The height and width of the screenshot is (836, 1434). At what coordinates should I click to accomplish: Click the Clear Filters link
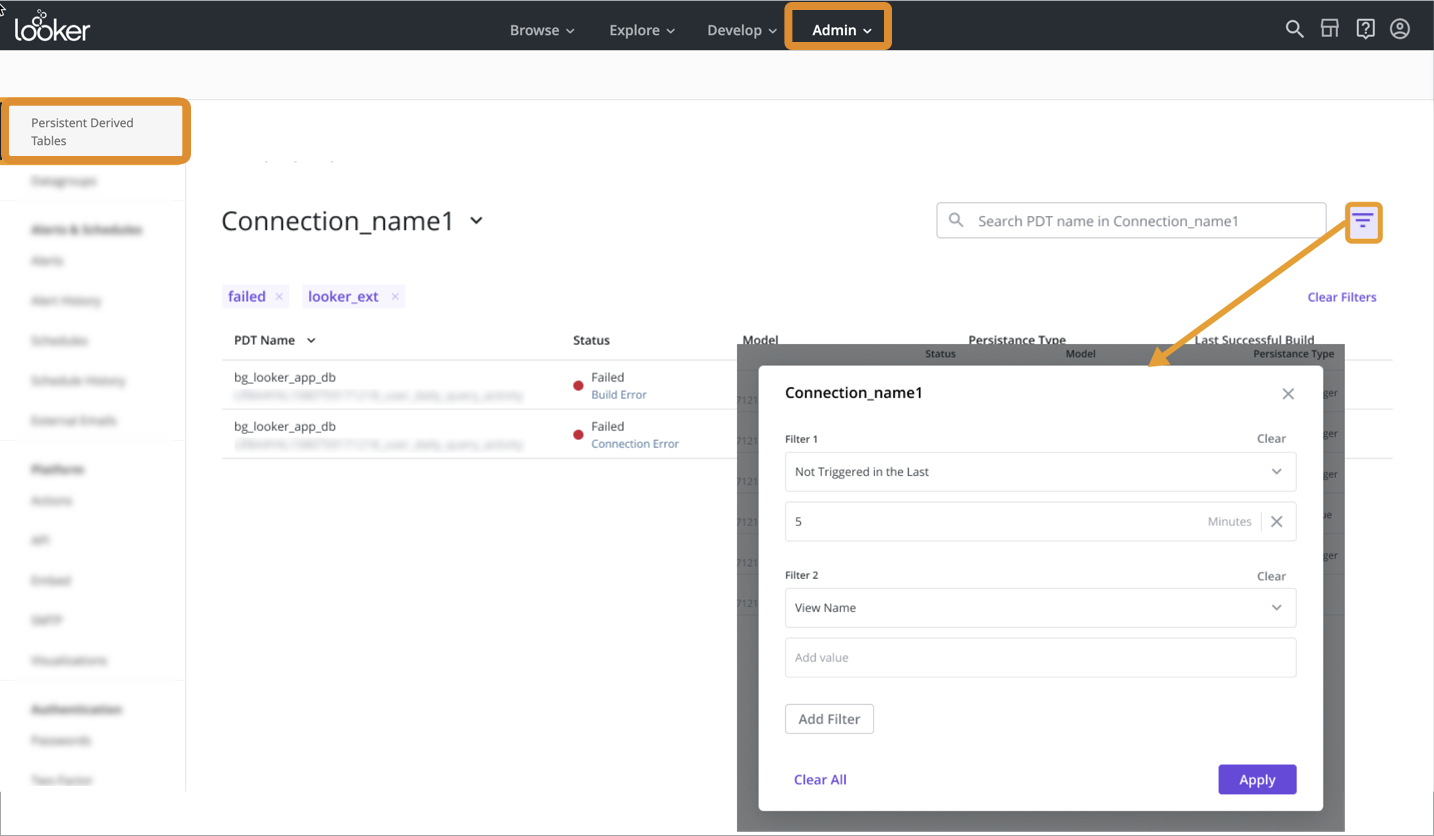(1341, 297)
